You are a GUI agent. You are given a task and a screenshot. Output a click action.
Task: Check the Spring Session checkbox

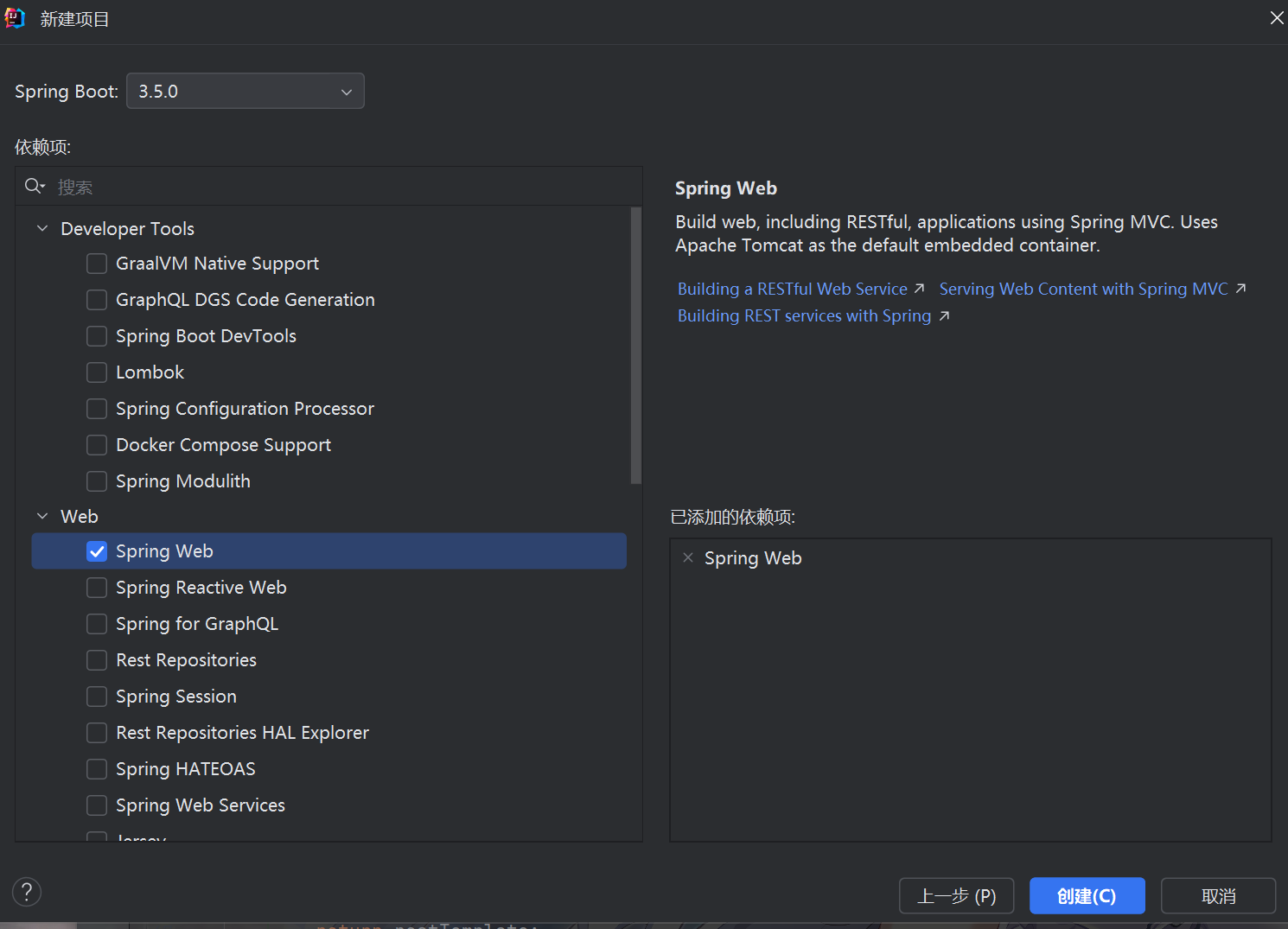97,697
